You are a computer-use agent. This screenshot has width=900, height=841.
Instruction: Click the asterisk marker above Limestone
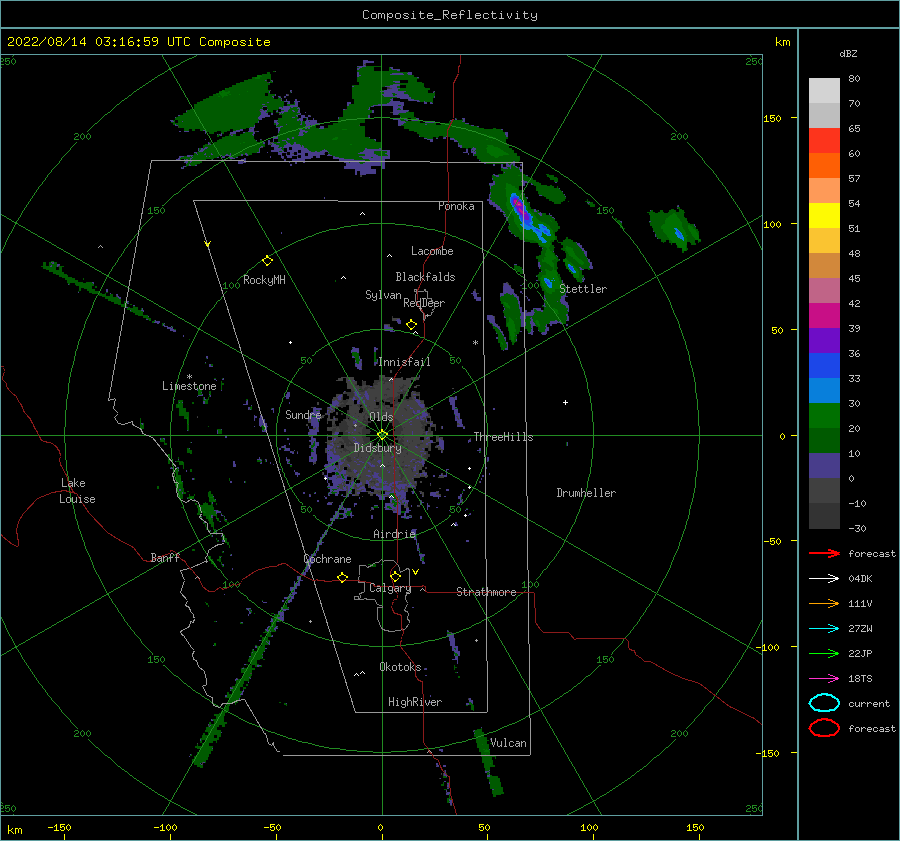point(189,377)
